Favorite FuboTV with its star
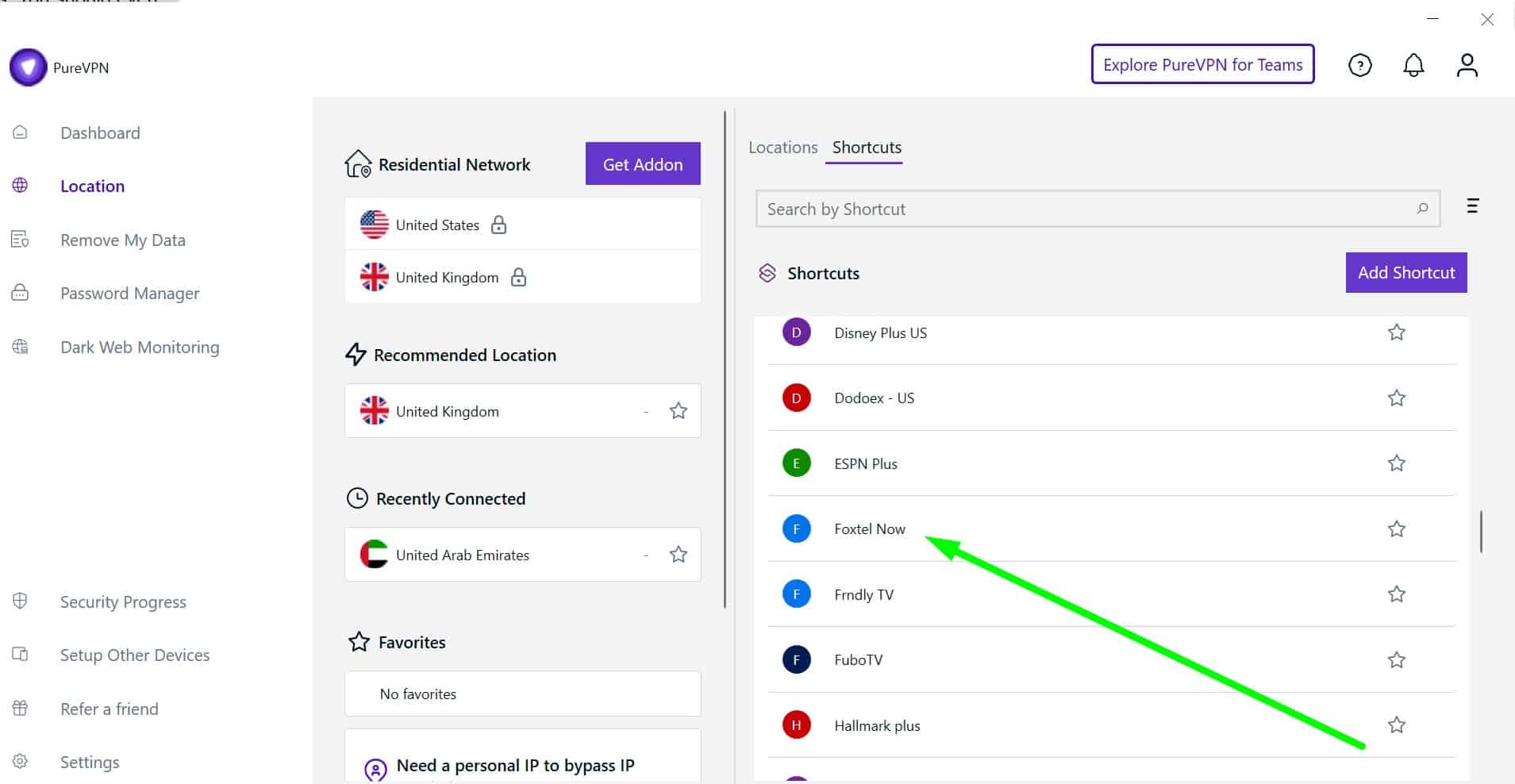Image resolution: width=1515 pixels, height=784 pixels. click(x=1397, y=659)
